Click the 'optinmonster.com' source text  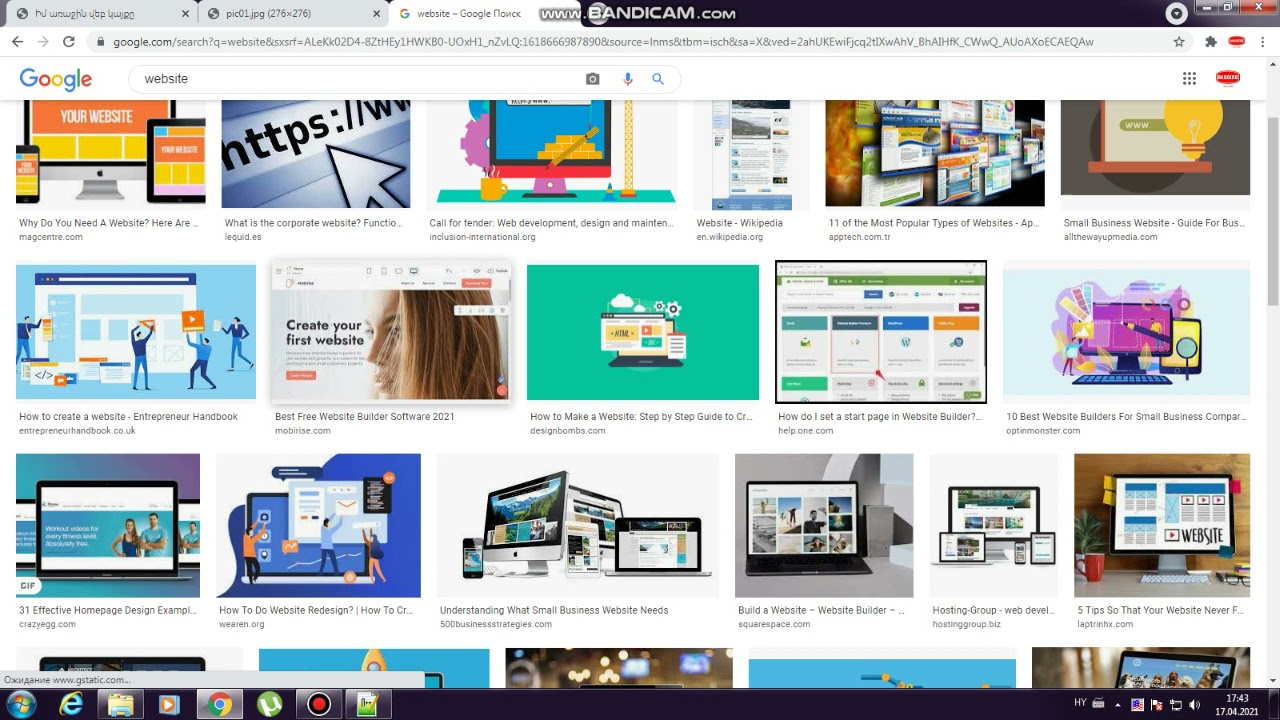(1043, 430)
